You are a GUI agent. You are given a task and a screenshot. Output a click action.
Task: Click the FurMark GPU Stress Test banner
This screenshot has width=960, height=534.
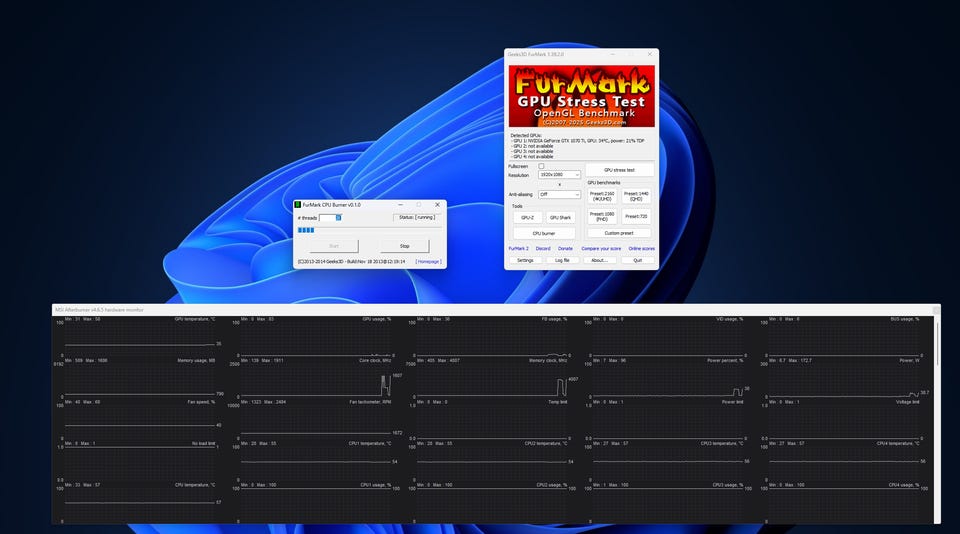582,96
